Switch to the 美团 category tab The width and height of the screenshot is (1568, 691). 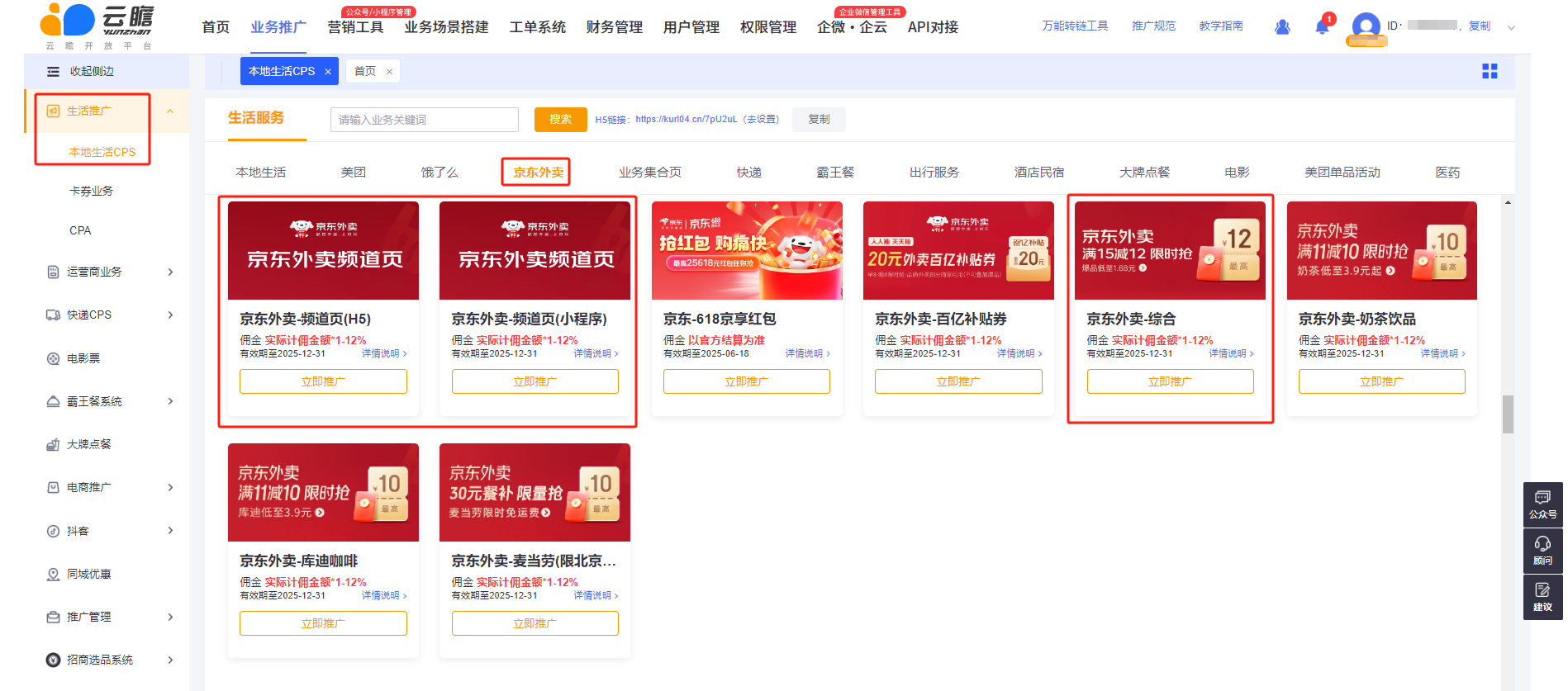click(354, 173)
